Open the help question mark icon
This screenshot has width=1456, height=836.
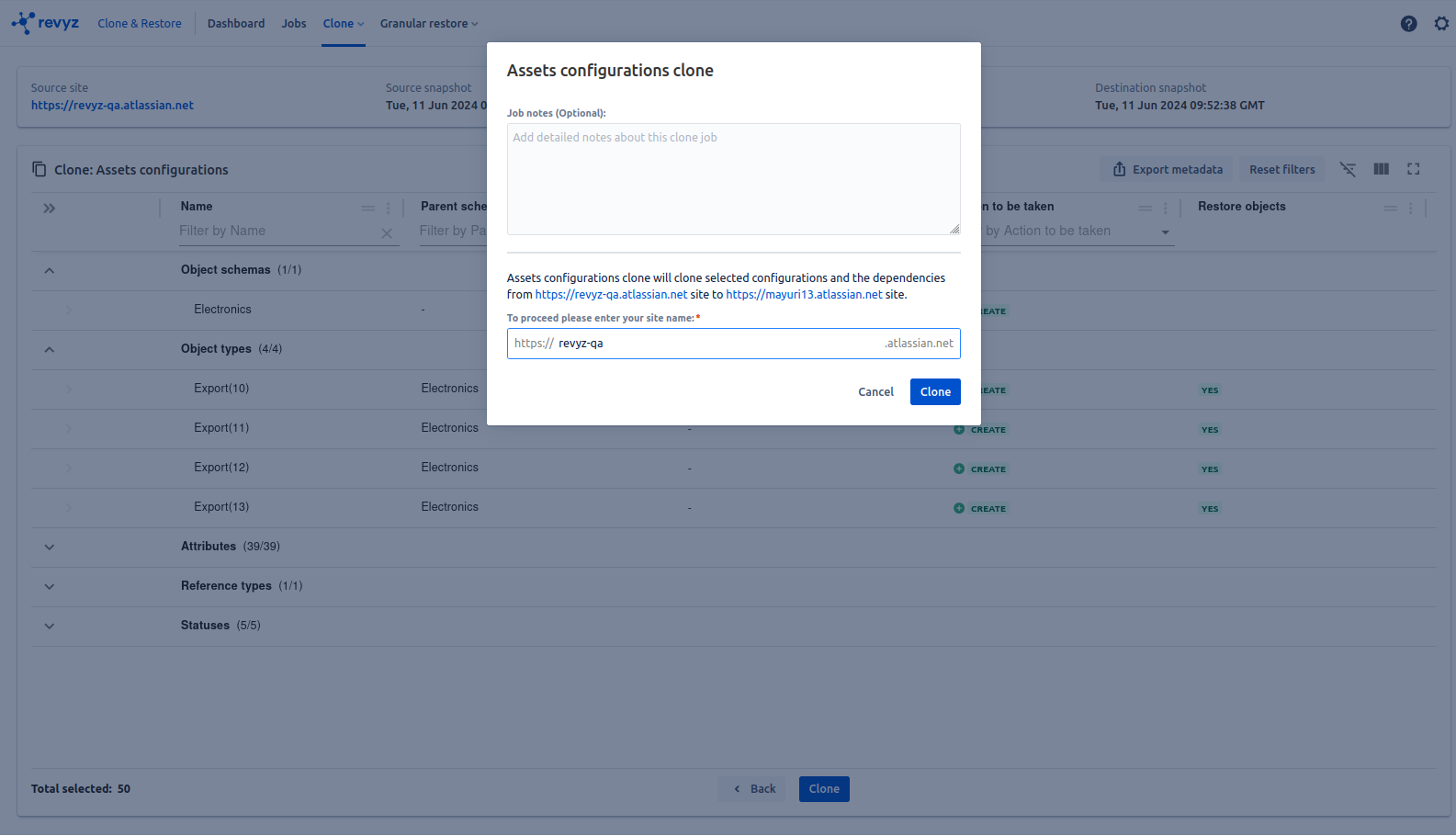click(1408, 24)
